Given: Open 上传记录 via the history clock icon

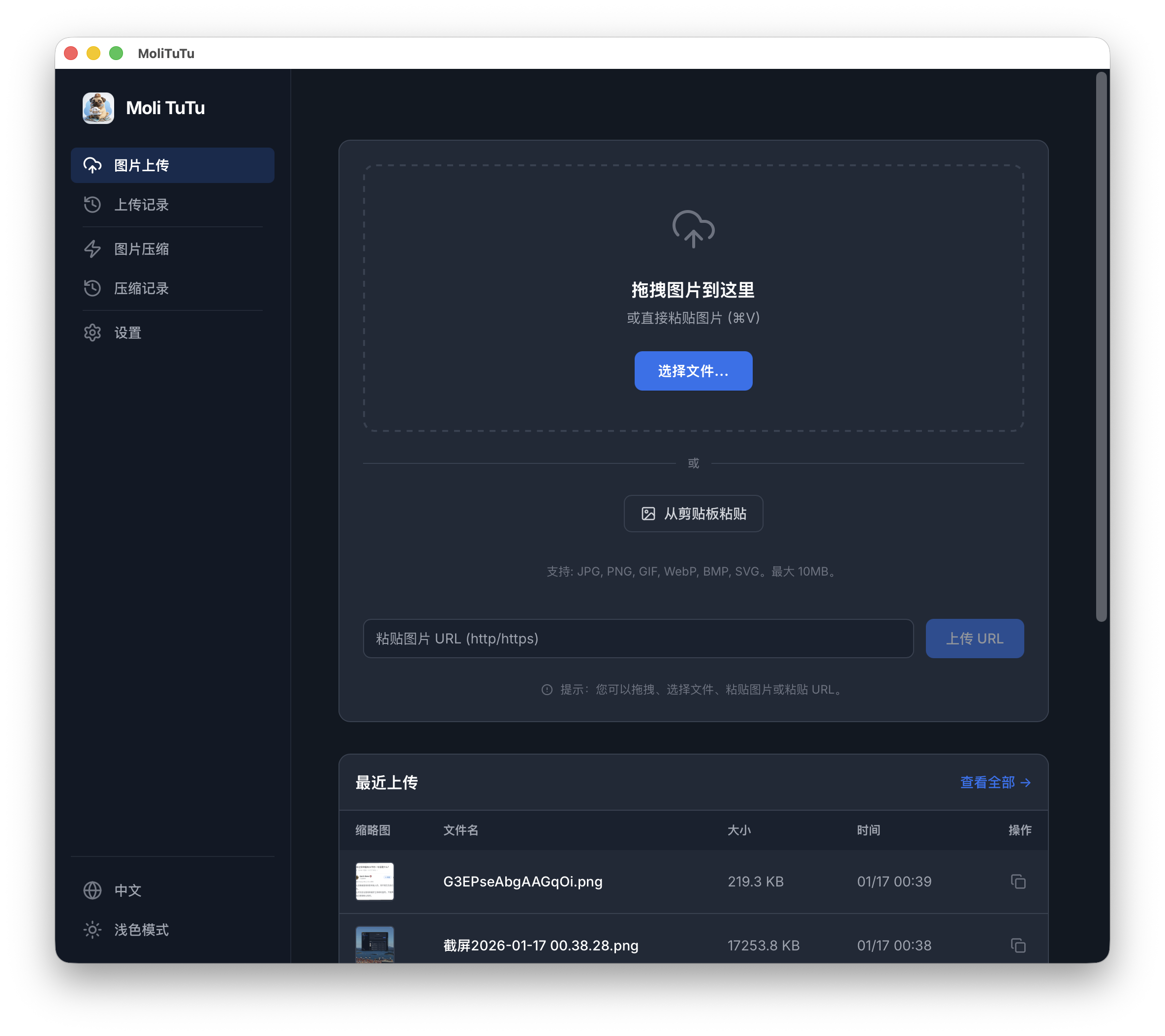Looking at the screenshot, I should [x=92, y=205].
